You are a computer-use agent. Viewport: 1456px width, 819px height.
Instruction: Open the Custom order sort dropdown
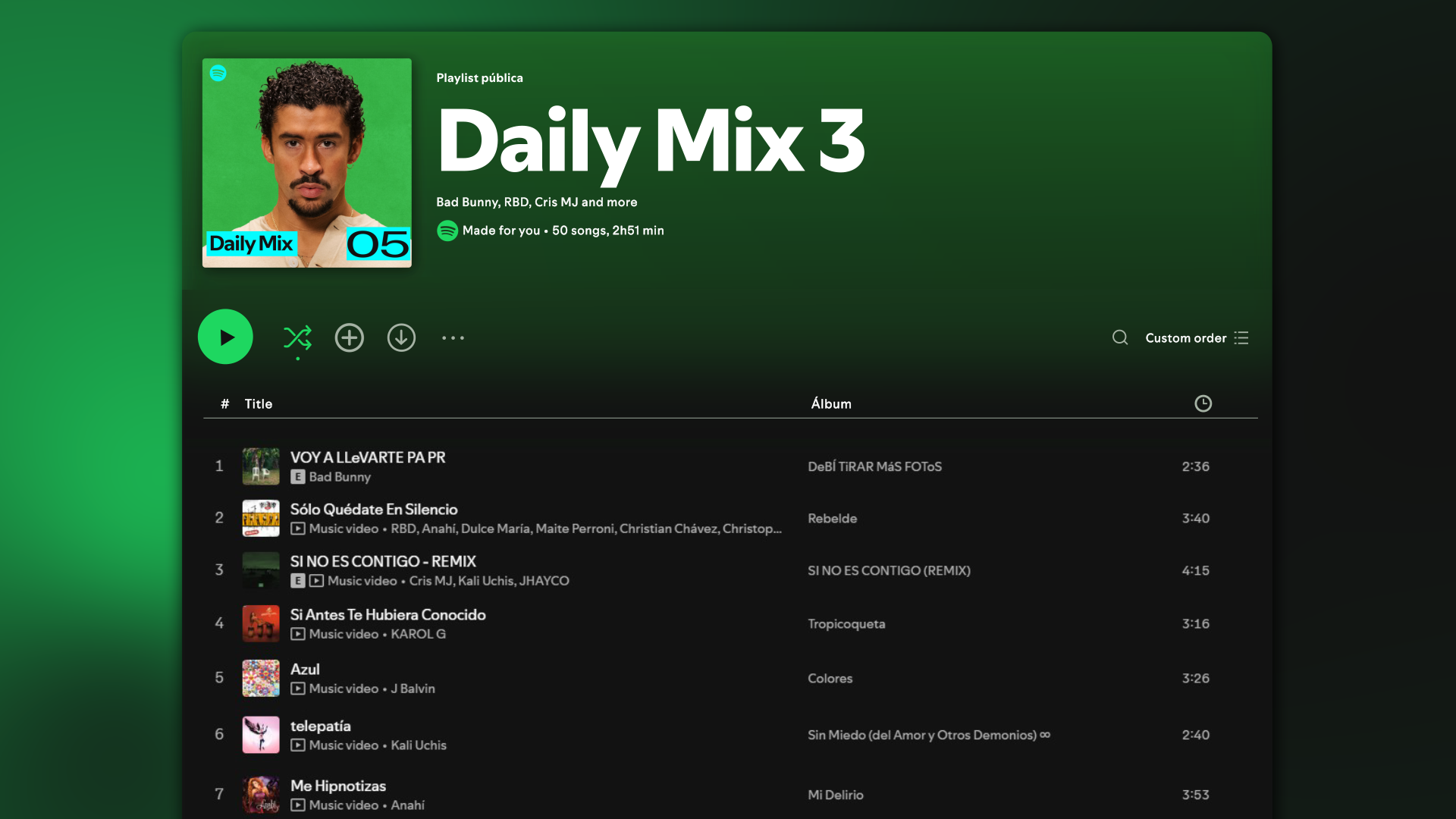click(1185, 338)
